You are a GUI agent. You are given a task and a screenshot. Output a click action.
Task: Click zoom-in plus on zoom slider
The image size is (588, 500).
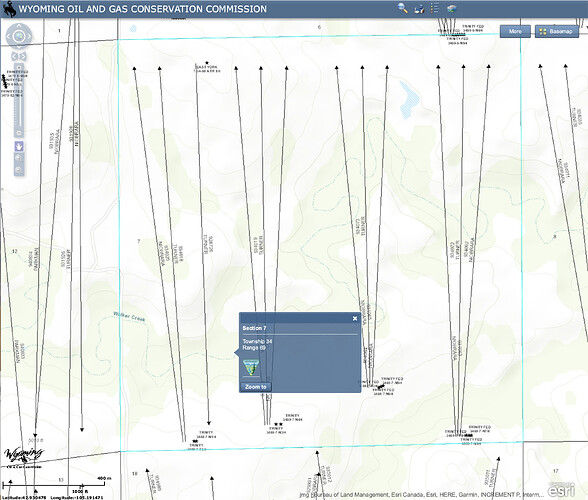point(19,68)
